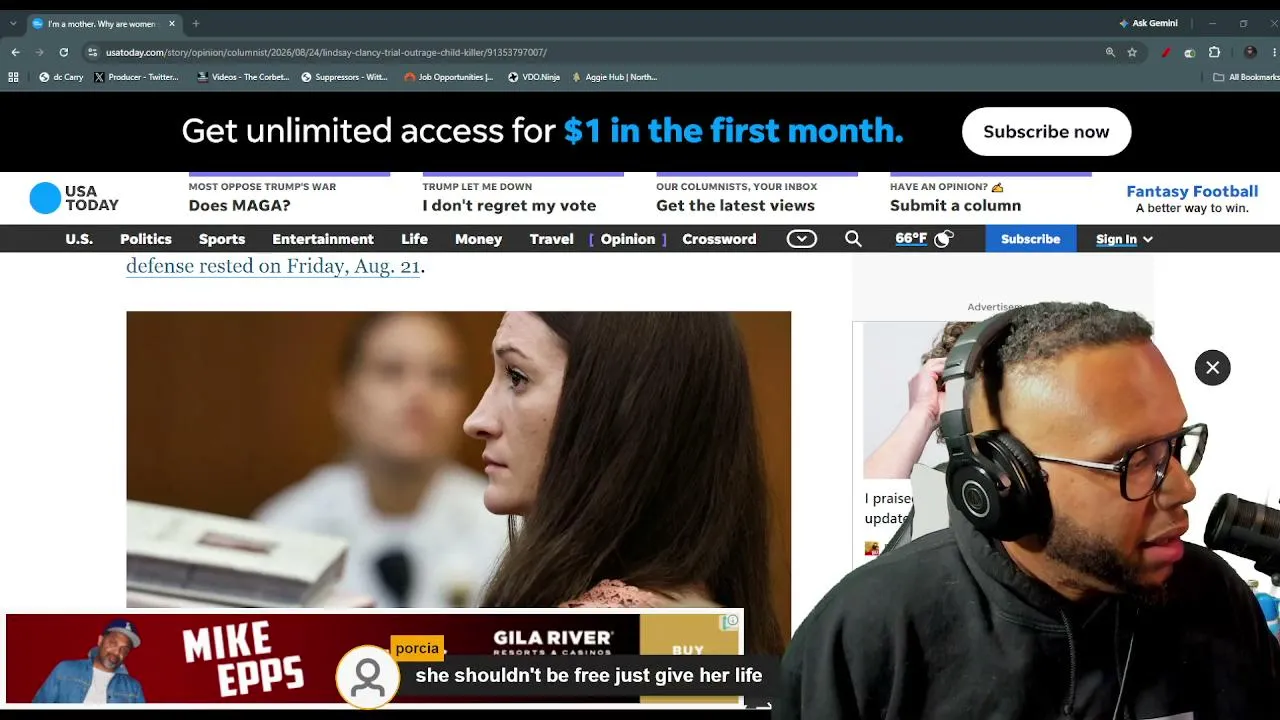Open the Chrome profile avatar

tap(1250, 52)
